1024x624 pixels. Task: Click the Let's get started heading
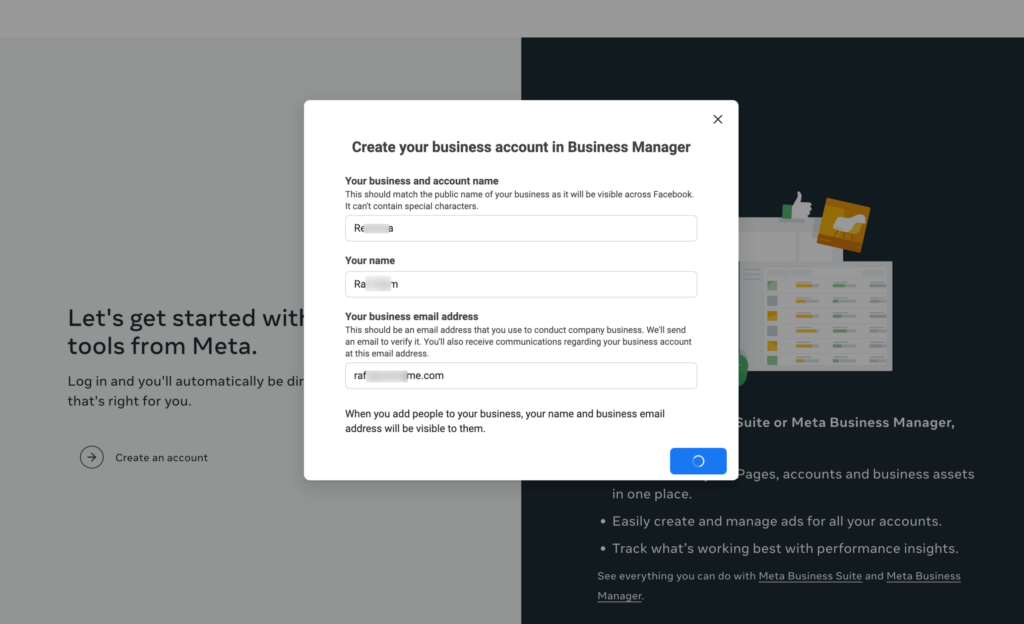click(x=185, y=332)
